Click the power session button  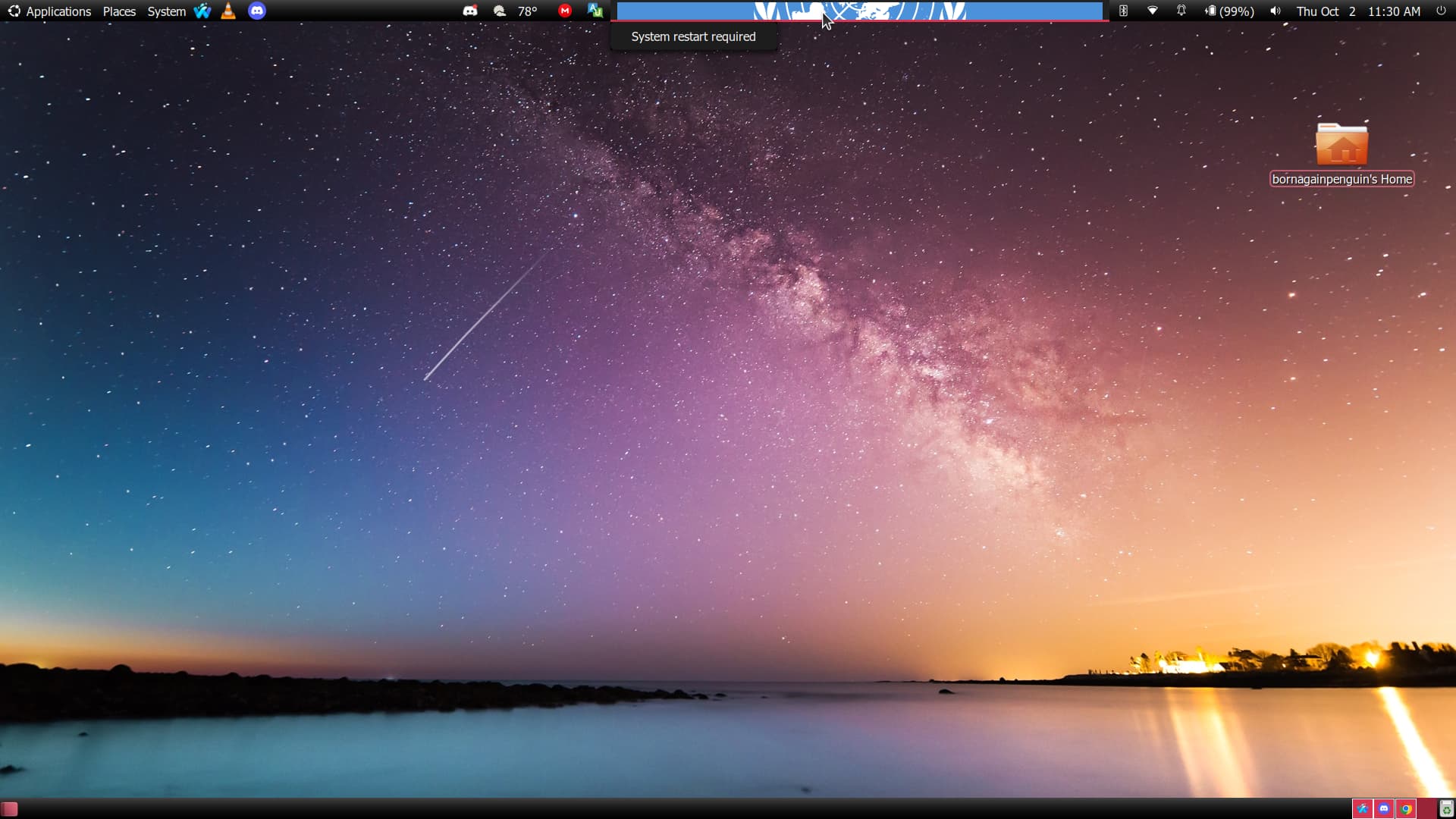1441,11
